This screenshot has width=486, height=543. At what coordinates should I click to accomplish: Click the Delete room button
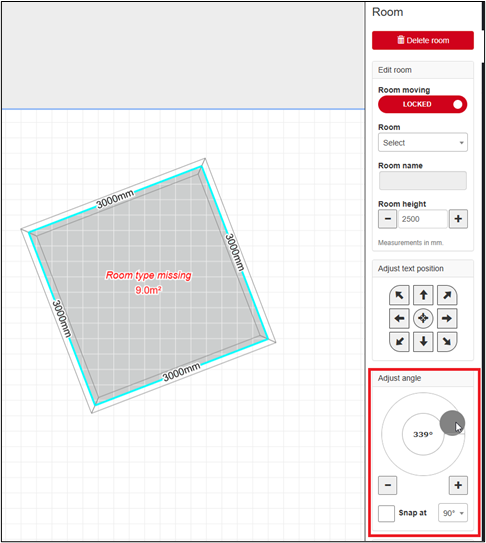[x=423, y=40]
